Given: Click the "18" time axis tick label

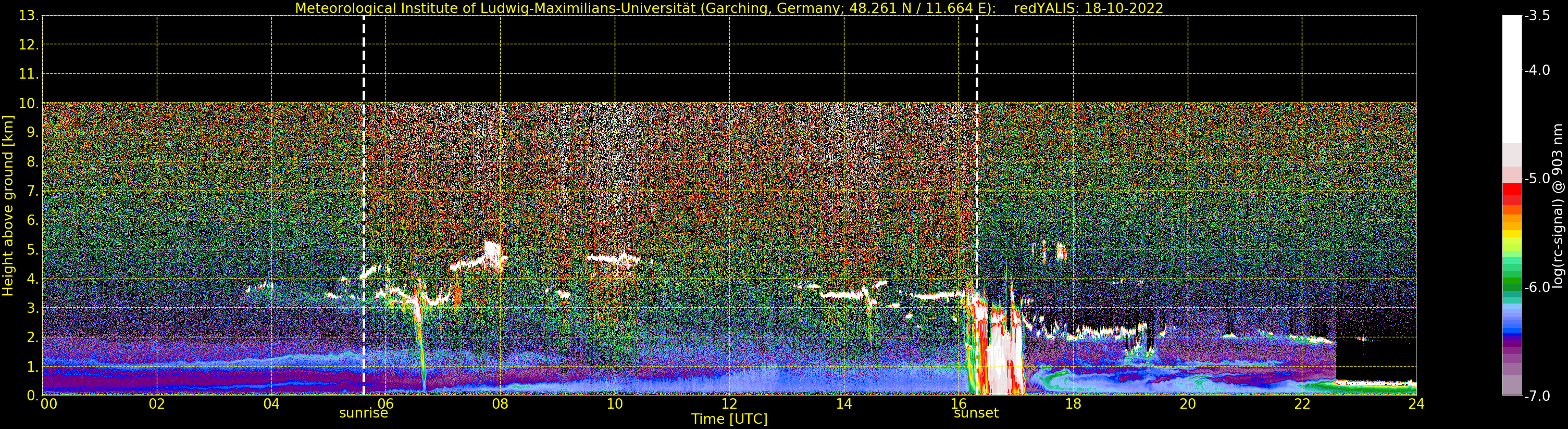Looking at the screenshot, I should pos(1073,404).
